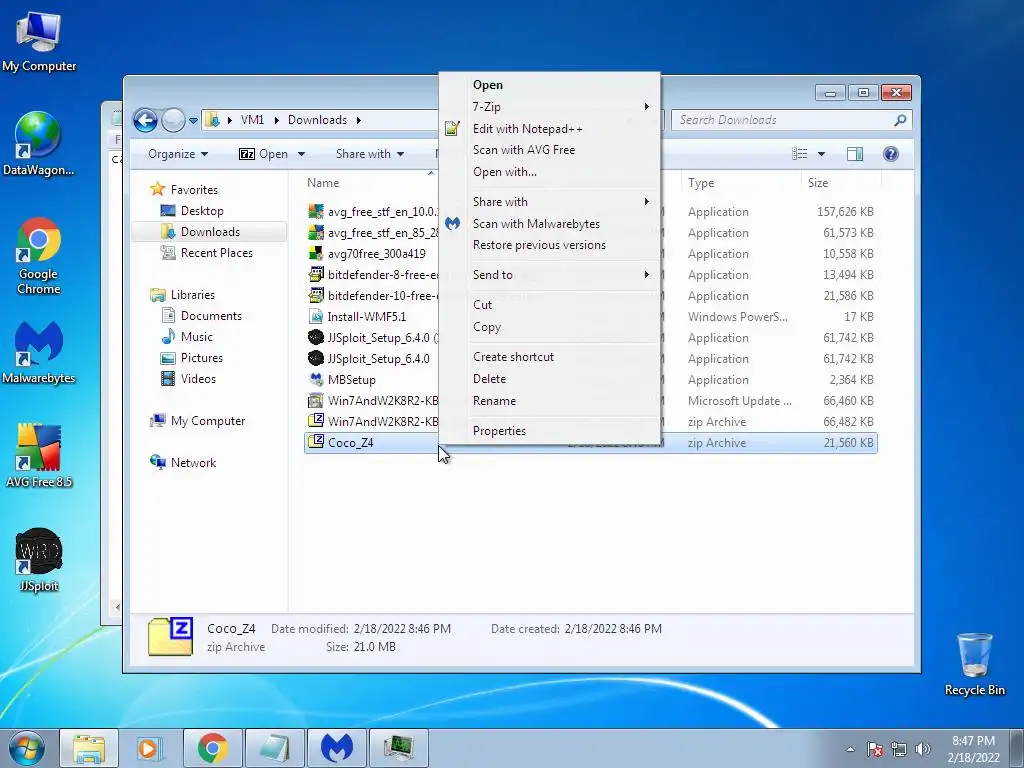This screenshot has width=1024, height=768.
Task: Open recent pages dropdown arrow
Action: tap(193, 121)
